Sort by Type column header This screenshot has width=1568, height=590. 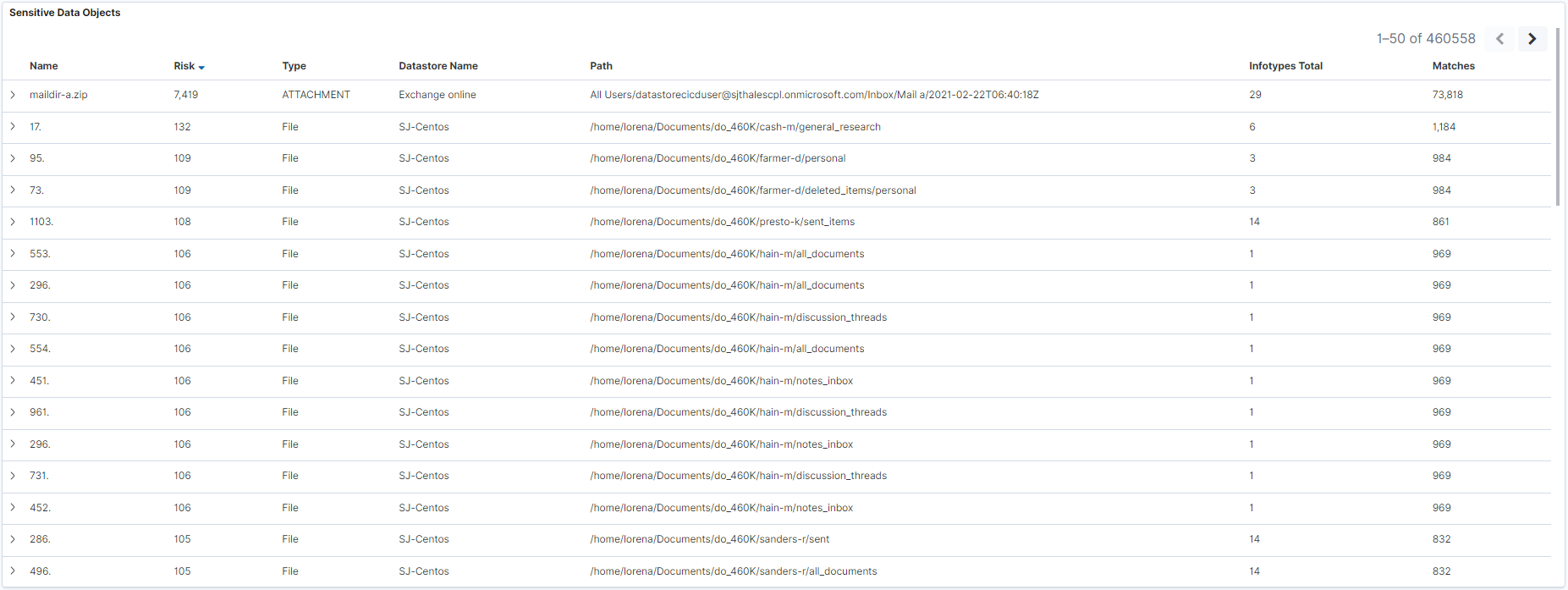tap(294, 66)
